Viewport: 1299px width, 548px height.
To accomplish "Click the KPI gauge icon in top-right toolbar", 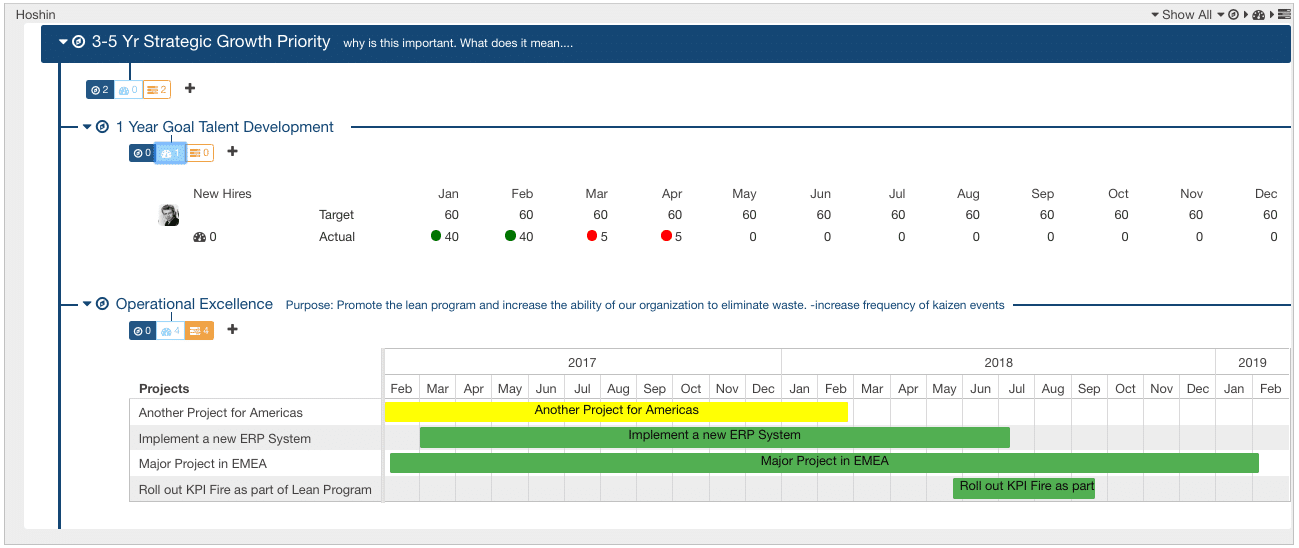I will (x=1258, y=15).
